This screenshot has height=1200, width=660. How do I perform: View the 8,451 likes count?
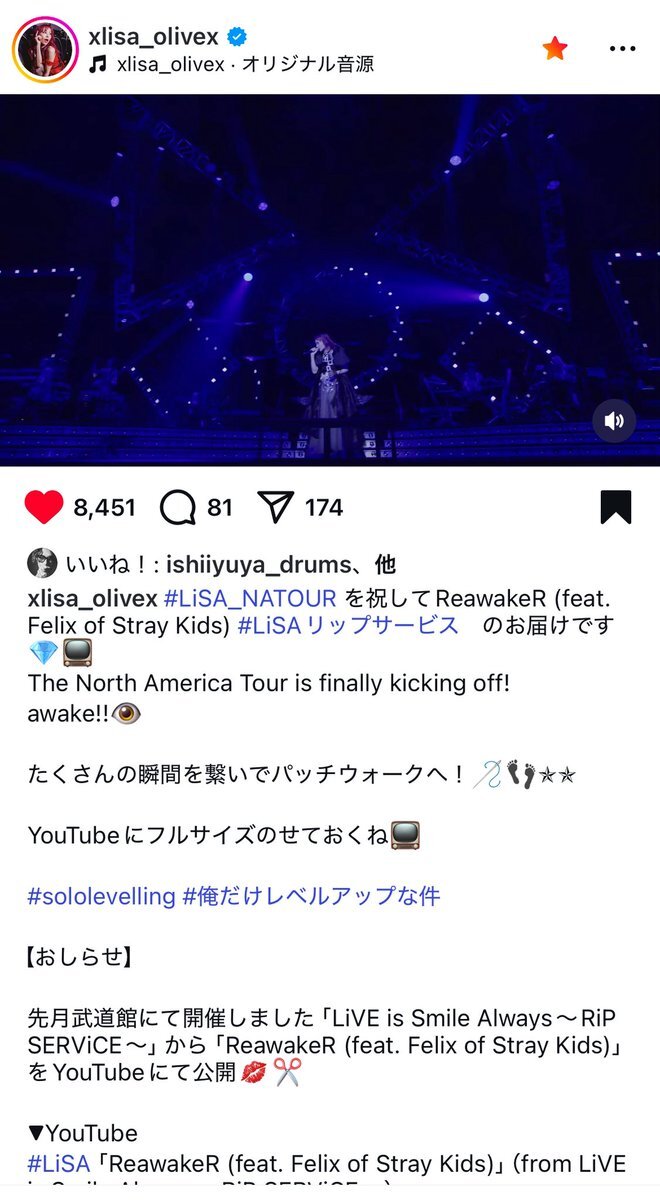[104, 508]
